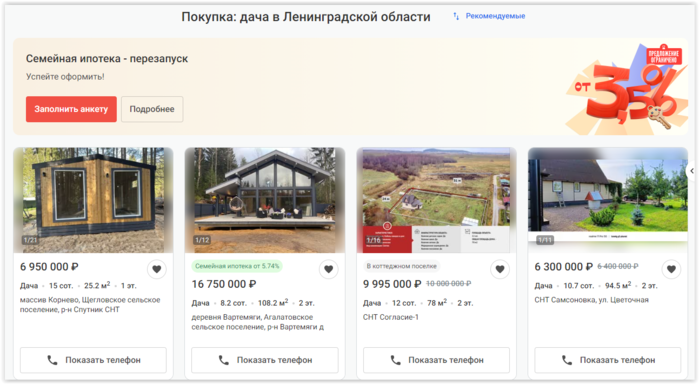Save the СНТ Согласие-1 listing to favorites
Screen dimensions: 699x384
[500, 269]
